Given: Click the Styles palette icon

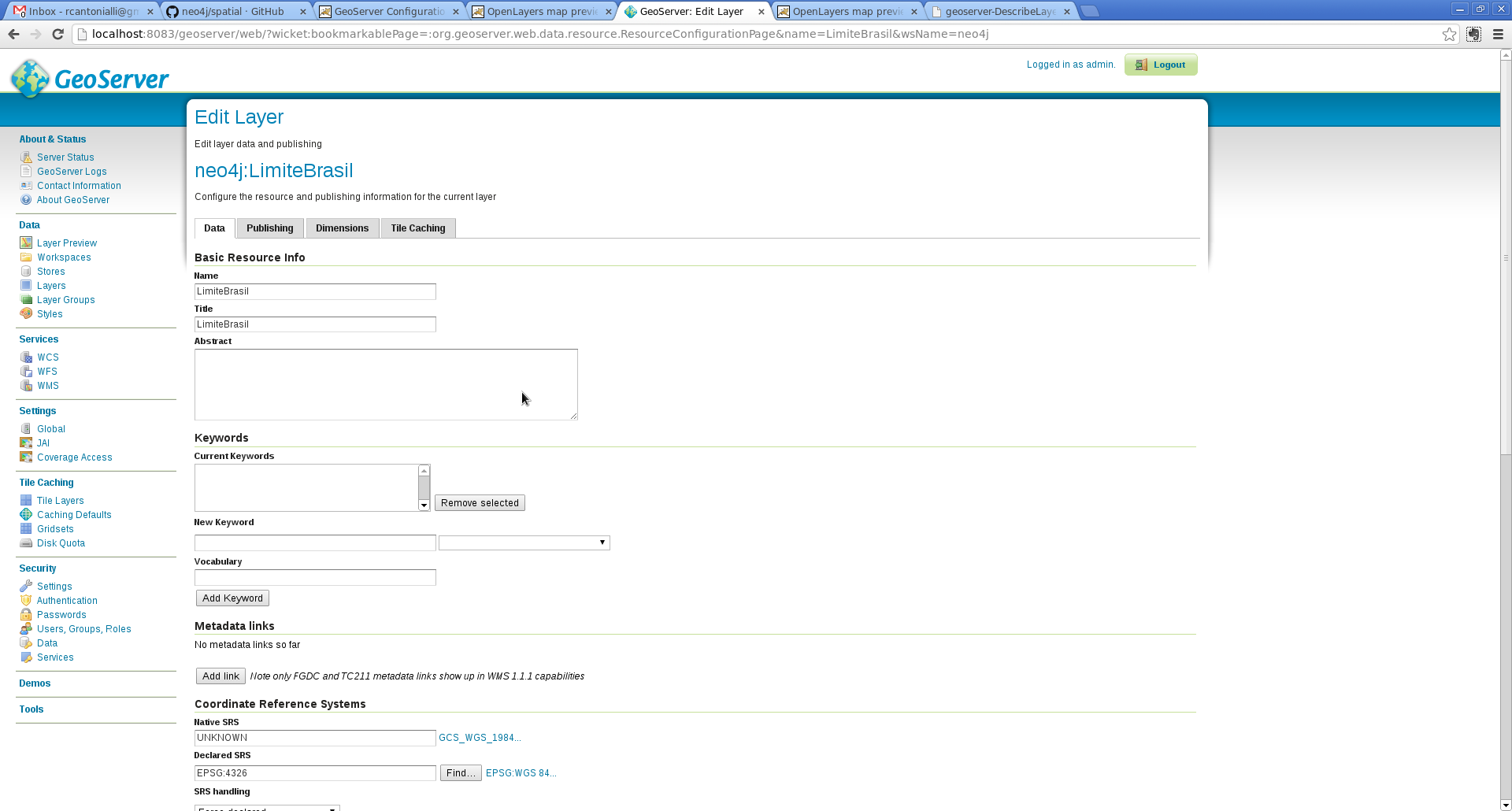Looking at the screenshot, I should click(x=26, y=314).
